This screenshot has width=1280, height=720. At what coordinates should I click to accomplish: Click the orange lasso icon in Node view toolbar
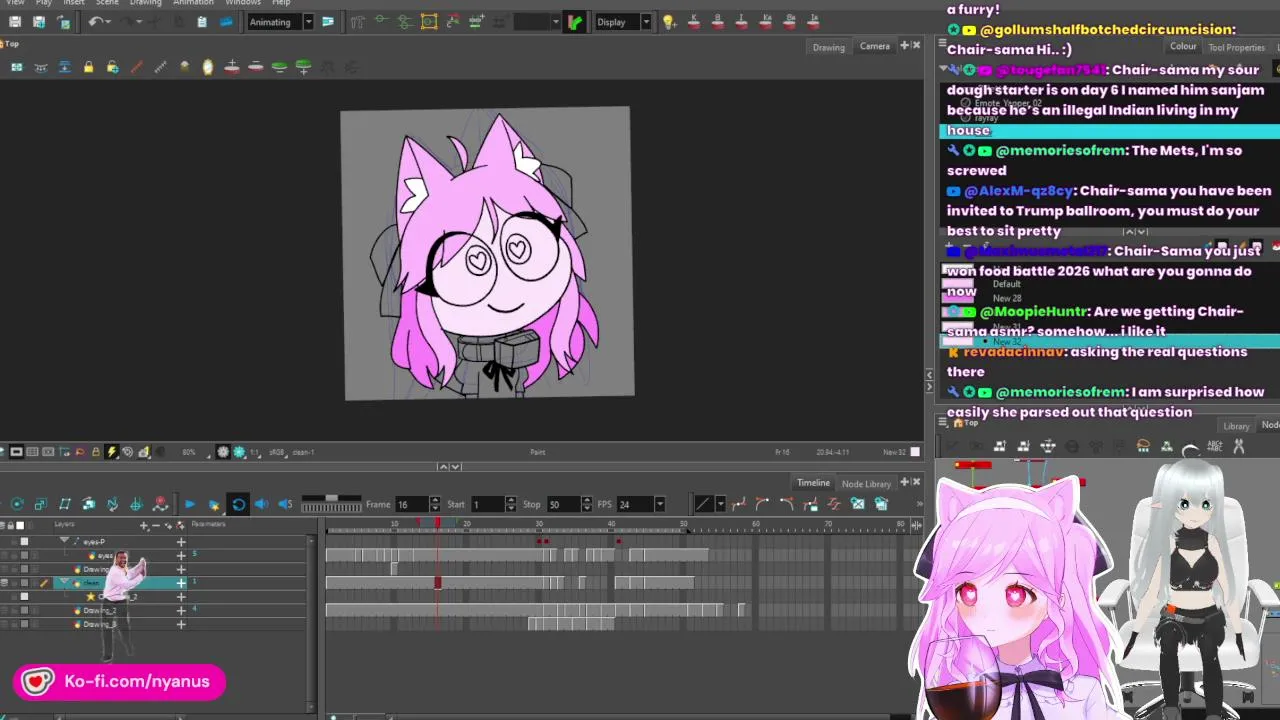1143,447
